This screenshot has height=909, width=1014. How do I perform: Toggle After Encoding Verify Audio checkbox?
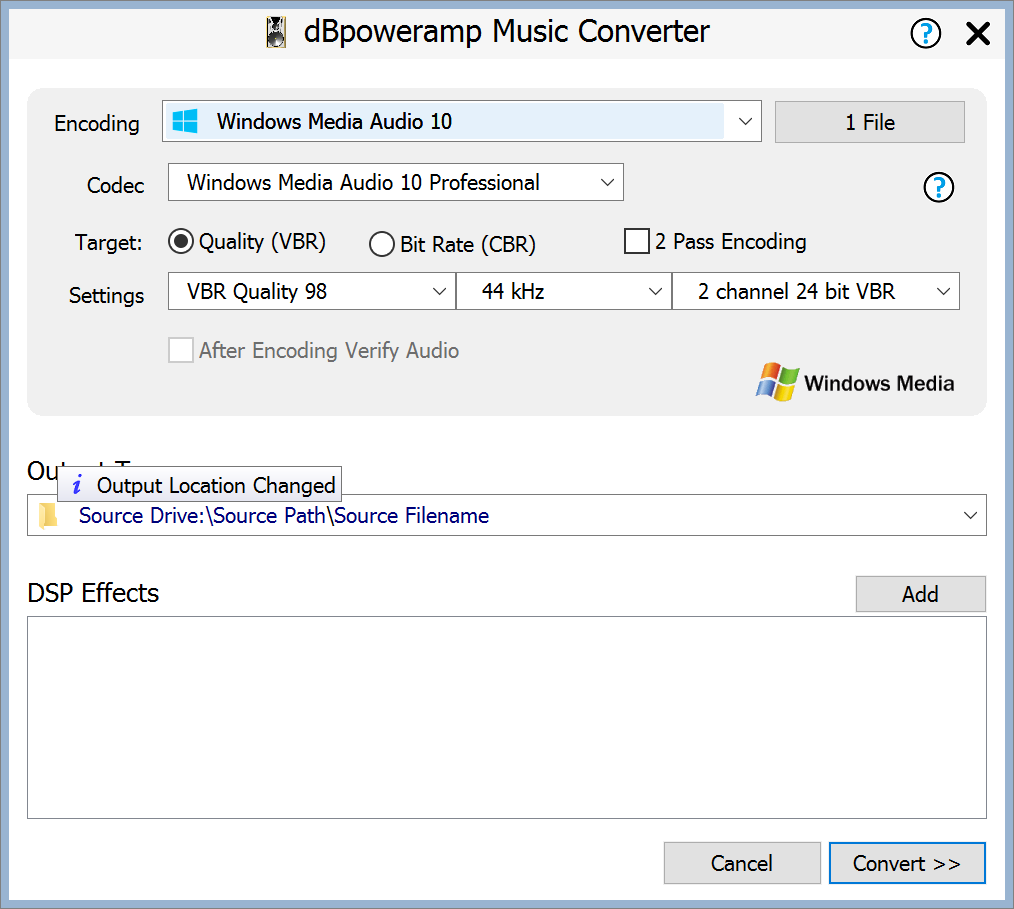[x=180, y=350]
